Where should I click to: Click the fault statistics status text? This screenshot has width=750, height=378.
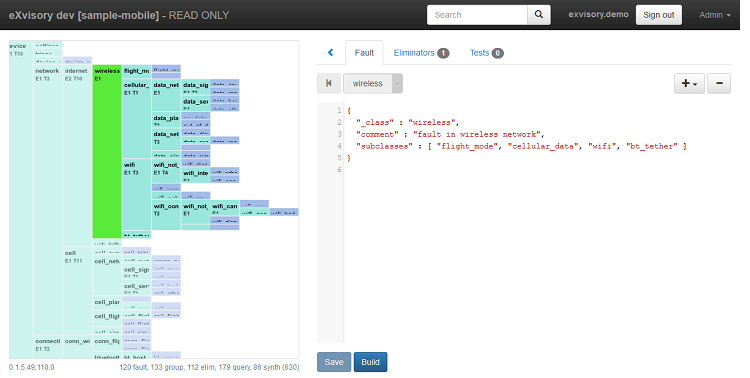[210, 367]
